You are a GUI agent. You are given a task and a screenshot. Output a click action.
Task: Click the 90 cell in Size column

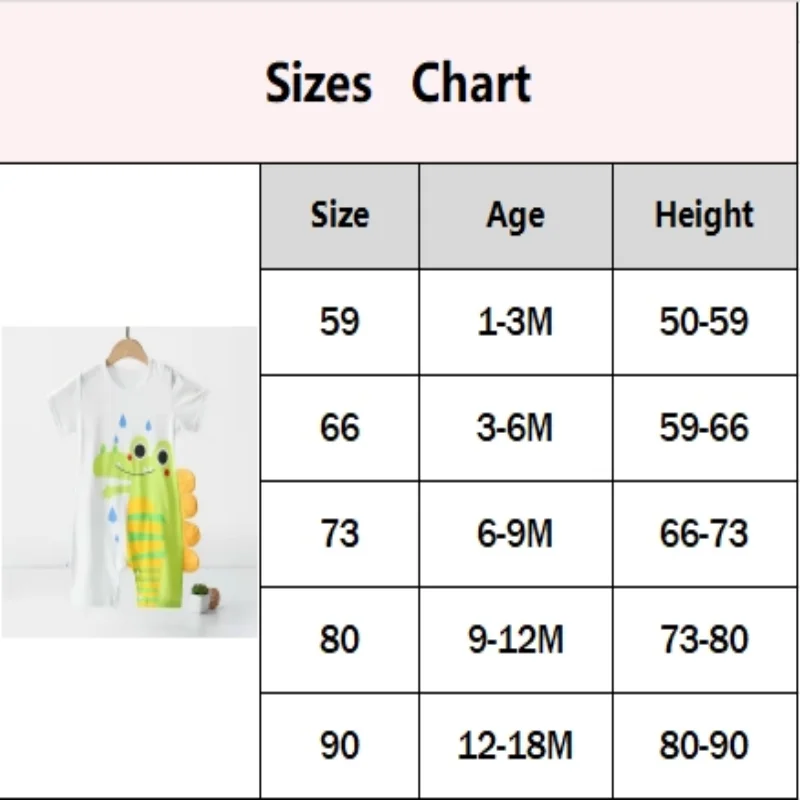pos(339,745)
